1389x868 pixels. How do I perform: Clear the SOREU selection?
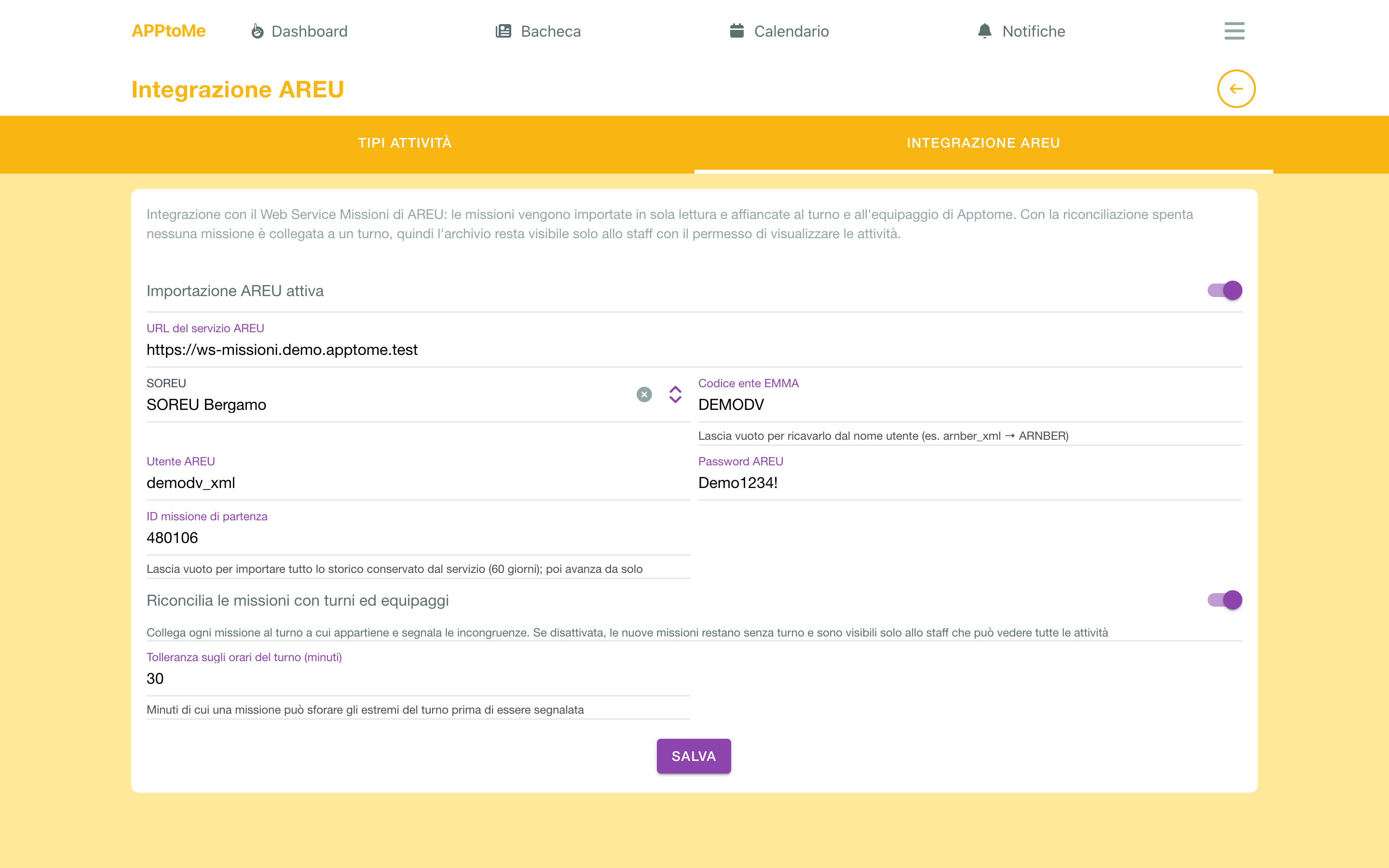644,394
